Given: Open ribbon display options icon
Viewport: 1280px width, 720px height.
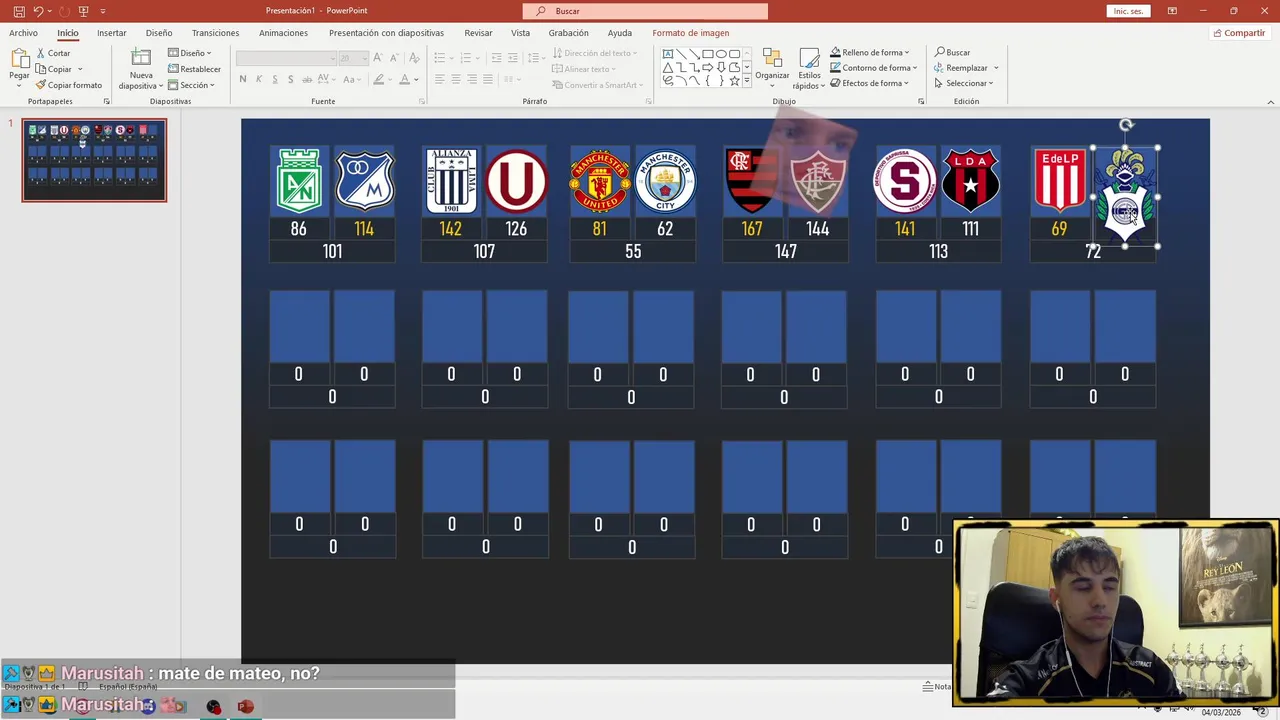Looking at the screenshot, I should point(1172,11).
